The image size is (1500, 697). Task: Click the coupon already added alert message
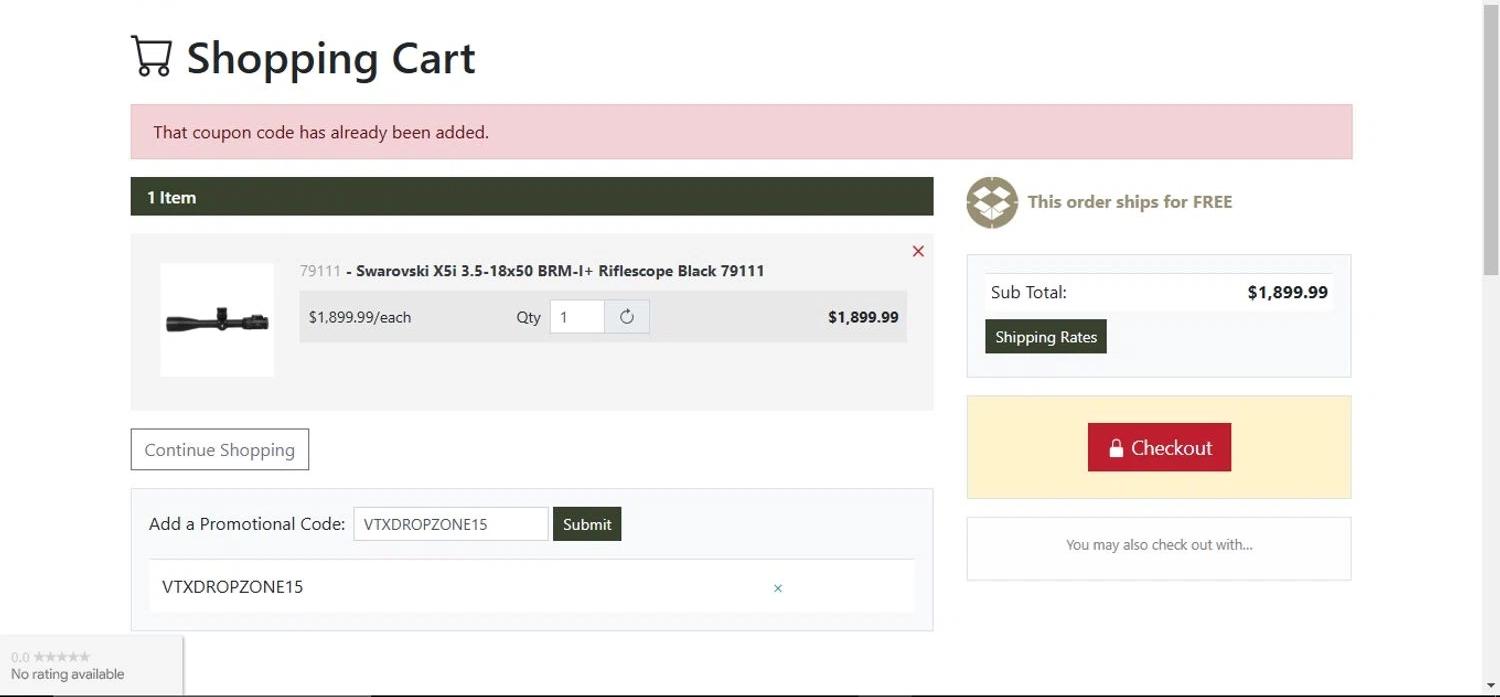pyautogui.click(x=741, y=132)
